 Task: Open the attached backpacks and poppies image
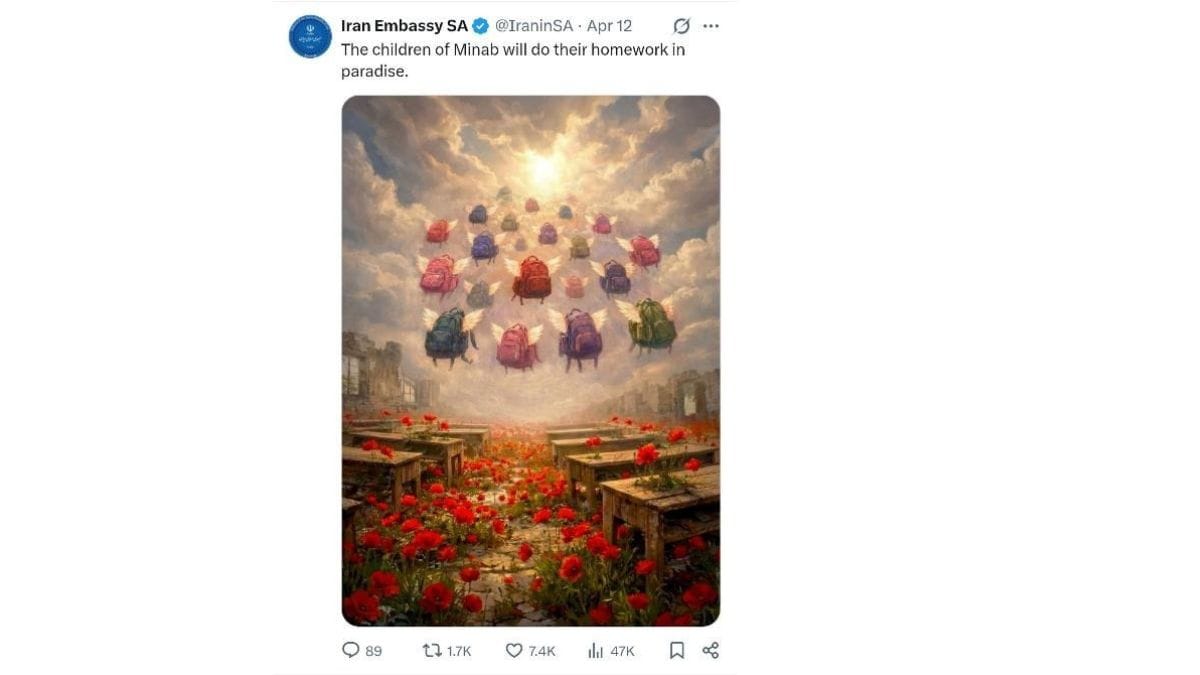click(531, 400)
